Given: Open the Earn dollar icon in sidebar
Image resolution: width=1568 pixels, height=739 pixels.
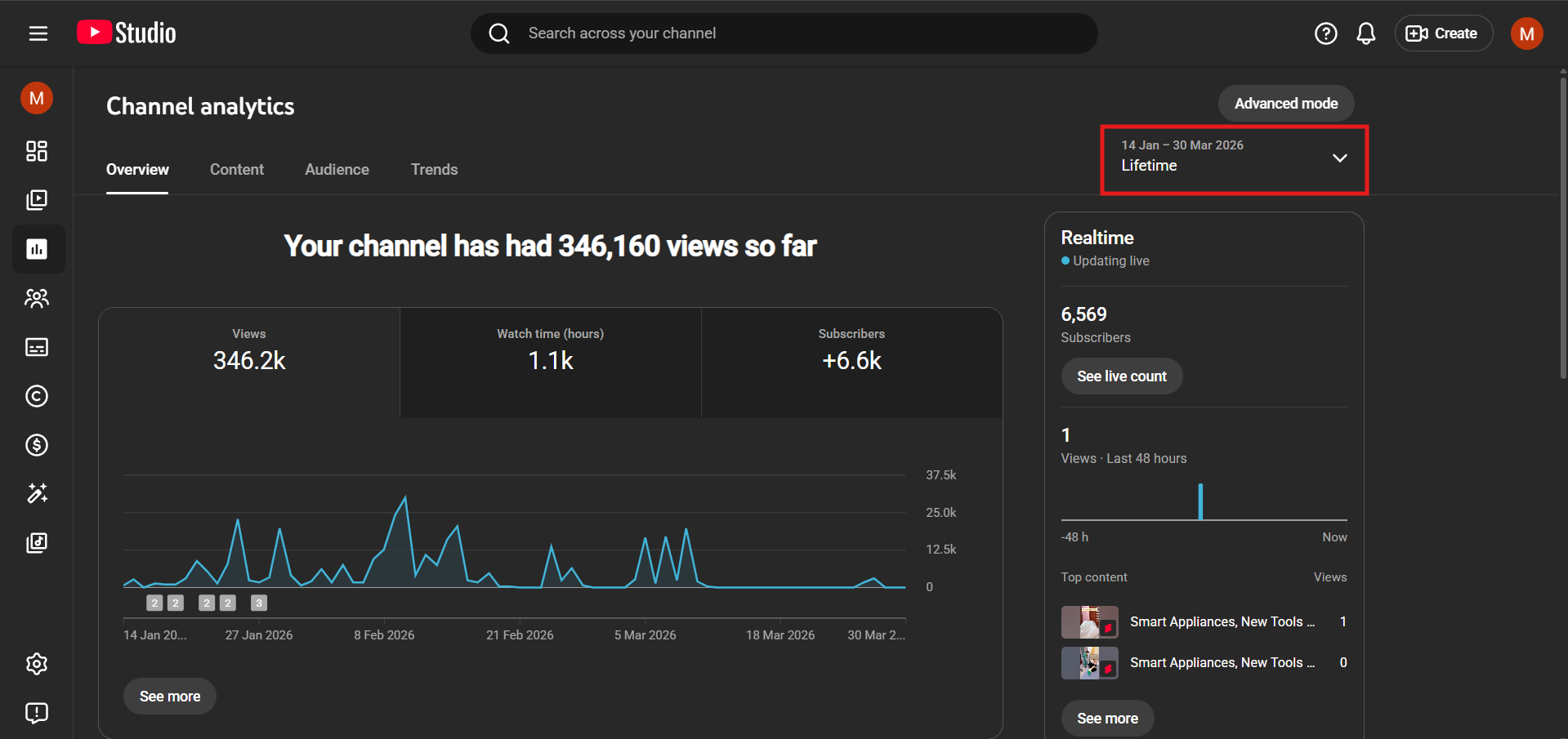Looking at the screenshot, I should coord(37,445).
